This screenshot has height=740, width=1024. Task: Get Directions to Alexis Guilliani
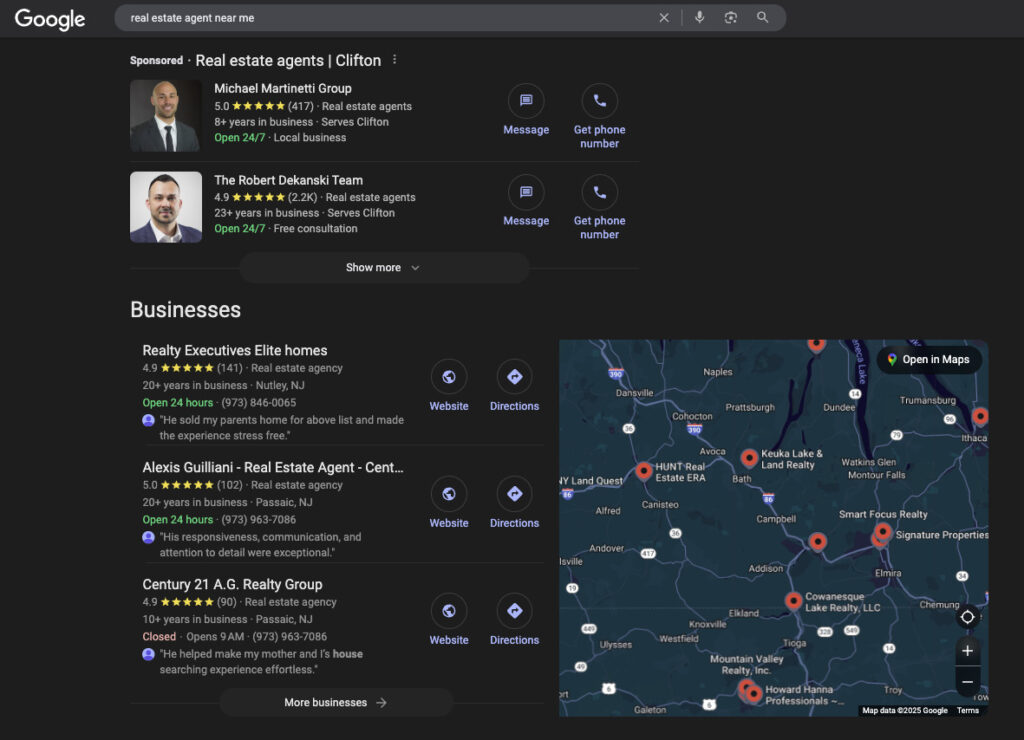point(515,502)
